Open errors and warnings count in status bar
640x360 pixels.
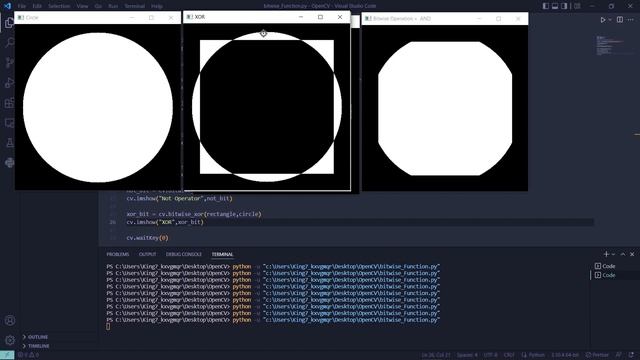[x=29, y=355]
